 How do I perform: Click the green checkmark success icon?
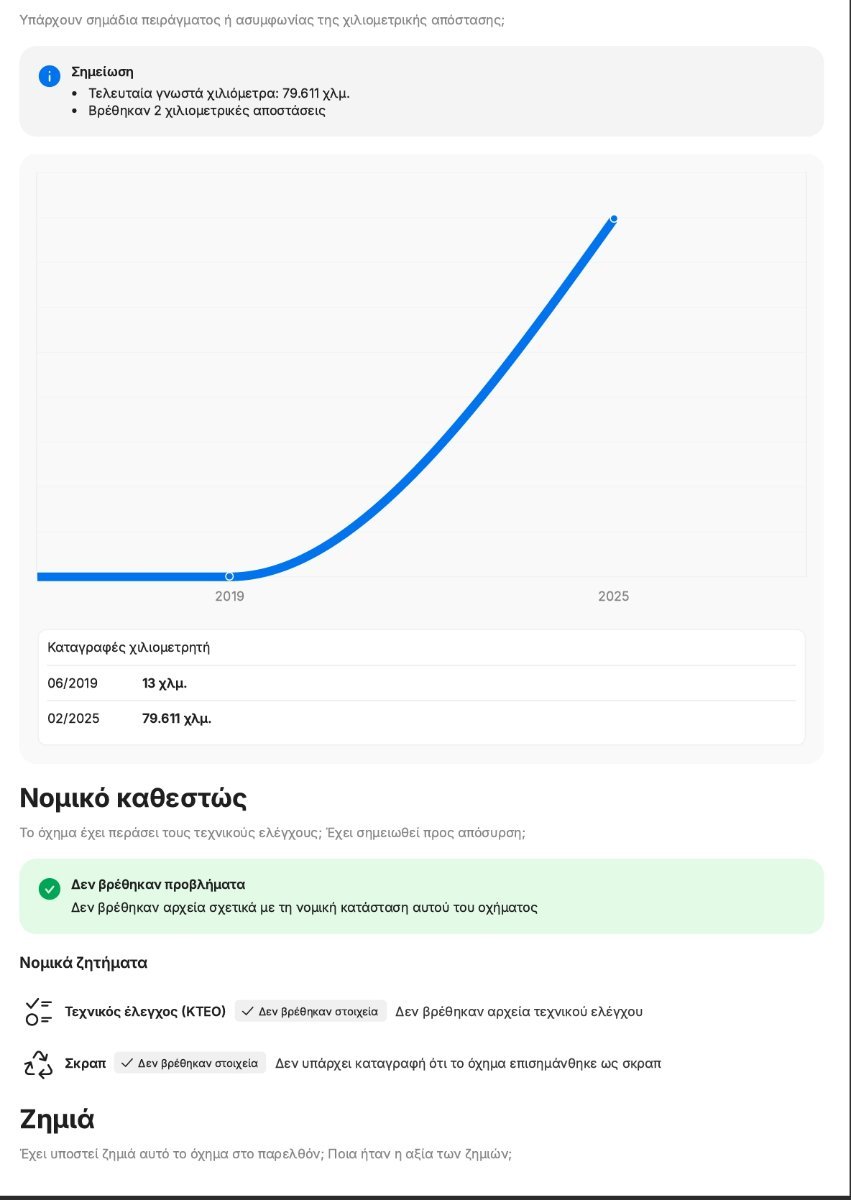[49, 889]
